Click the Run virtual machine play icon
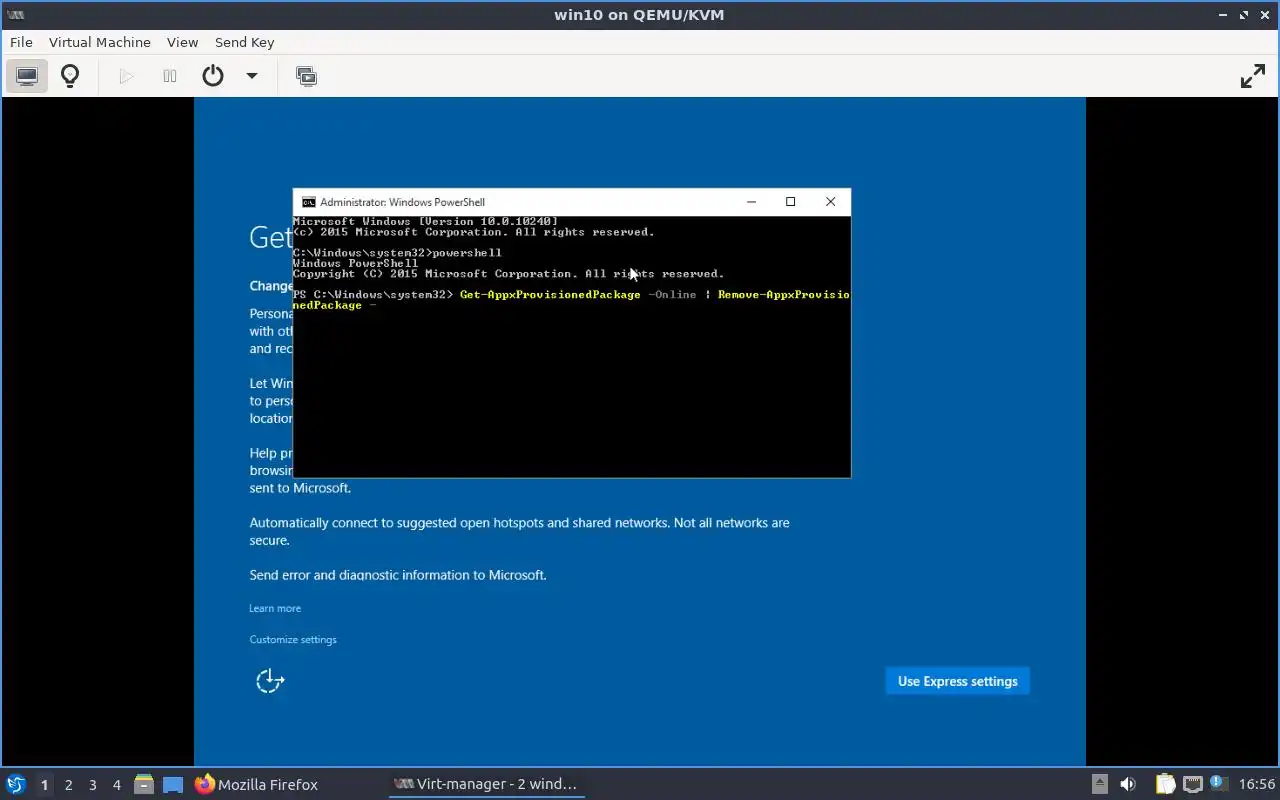This screenshot has width=1280, height=800. [126, 76]
